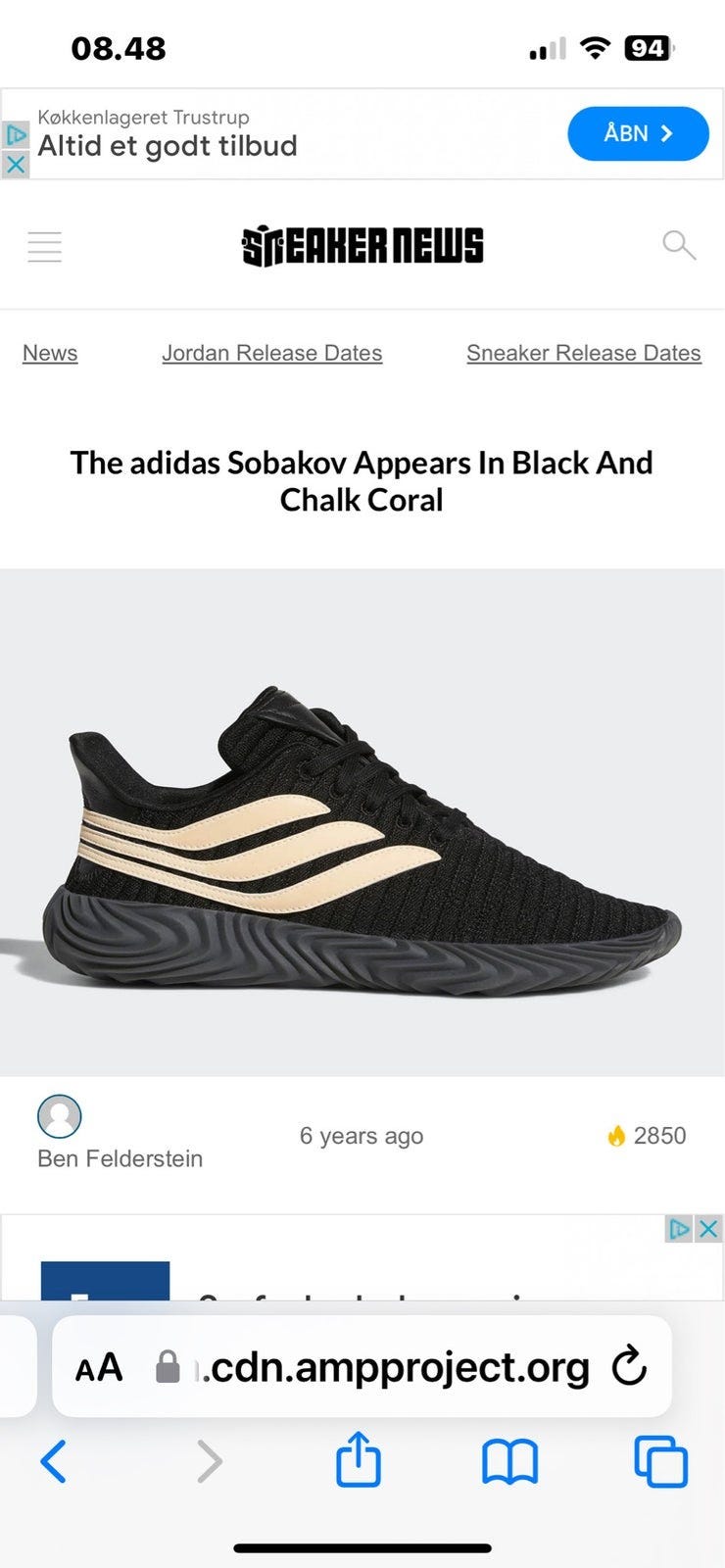725x1568 pixels.
Task: Close the top Køkkenlageret ad
Action: coord(15,165)
